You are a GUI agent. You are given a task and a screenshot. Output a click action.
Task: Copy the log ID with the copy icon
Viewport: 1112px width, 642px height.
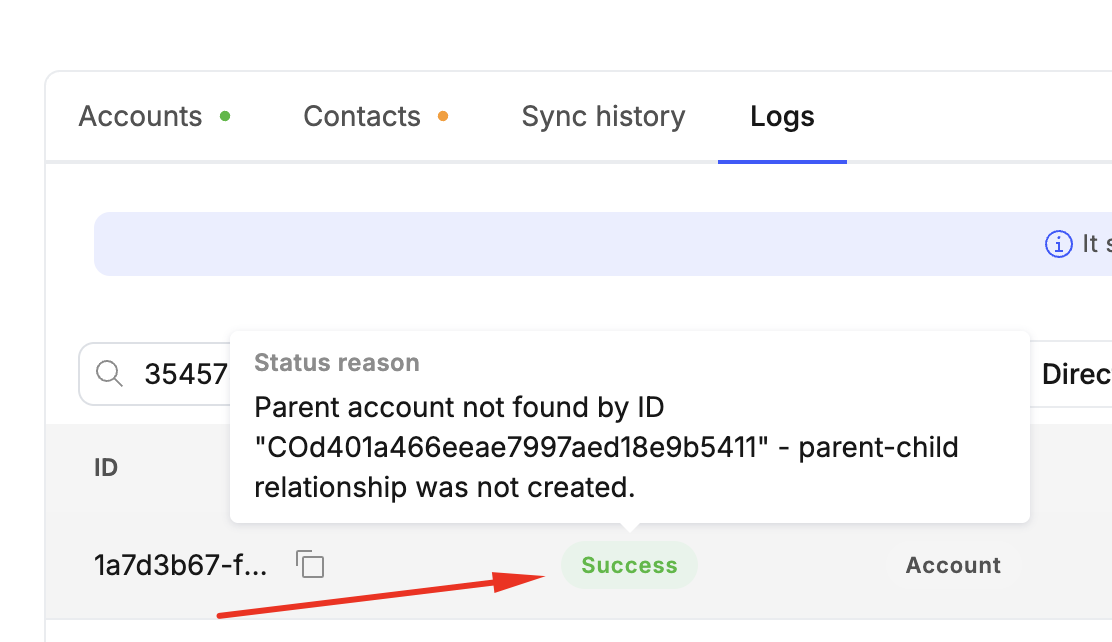(x=311, y=565)
